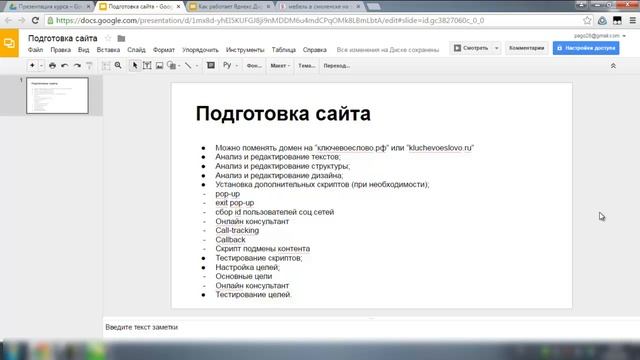640x360 pixels.
Task: Click the 'Callback' line
Action: [x=230, y=240]
